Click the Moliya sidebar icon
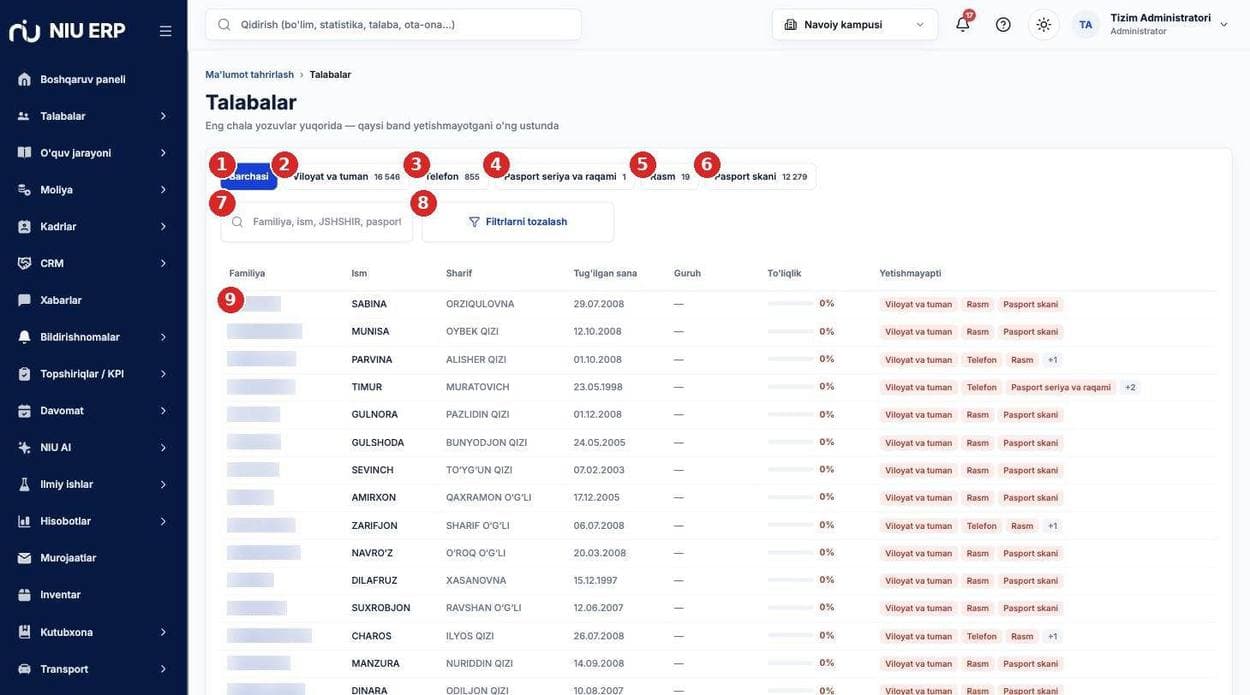The width and height of the screenshot is (1250, 695). (24, 190)
